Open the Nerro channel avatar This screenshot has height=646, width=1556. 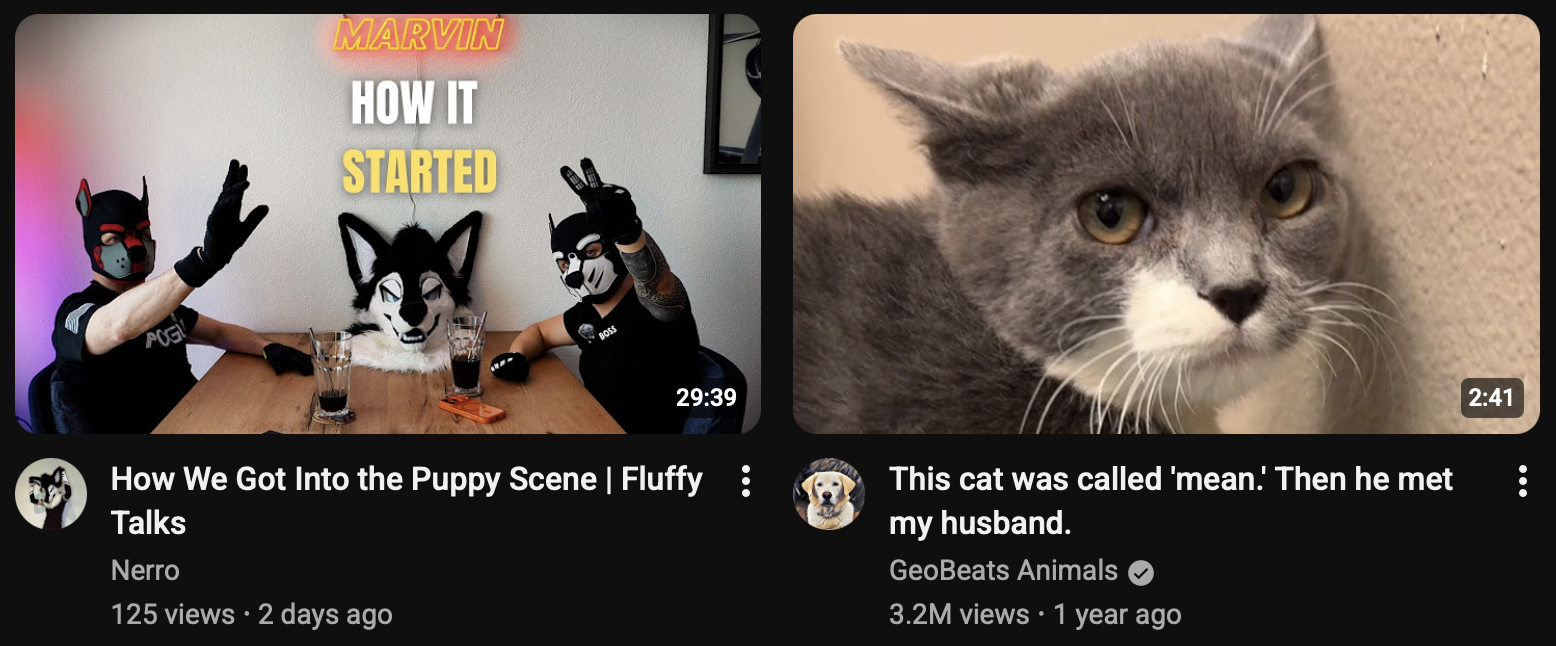pyautogui.click(x=51, y=494)
